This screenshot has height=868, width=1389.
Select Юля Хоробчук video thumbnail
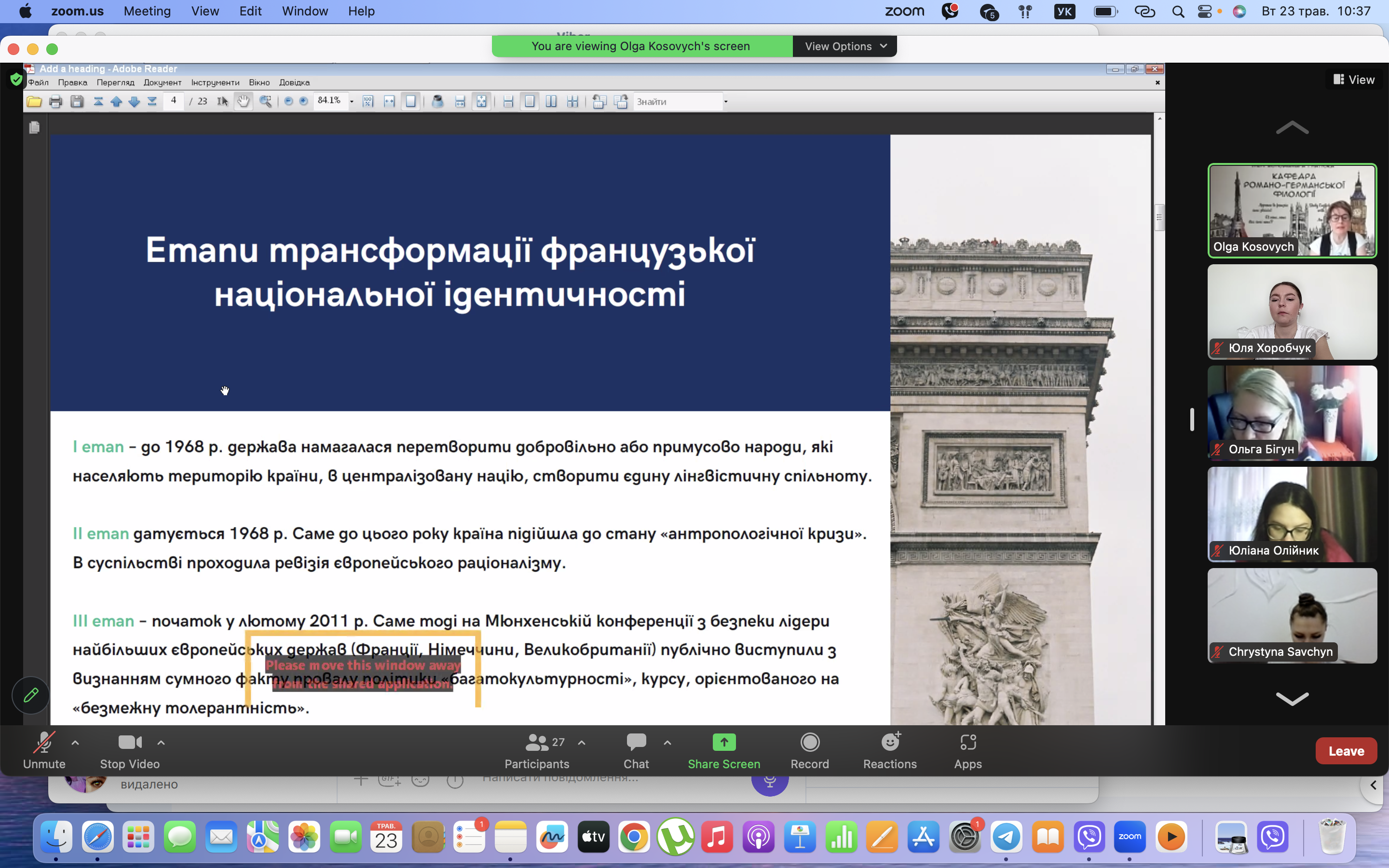pyautogui.click(x=1292, y=312)
